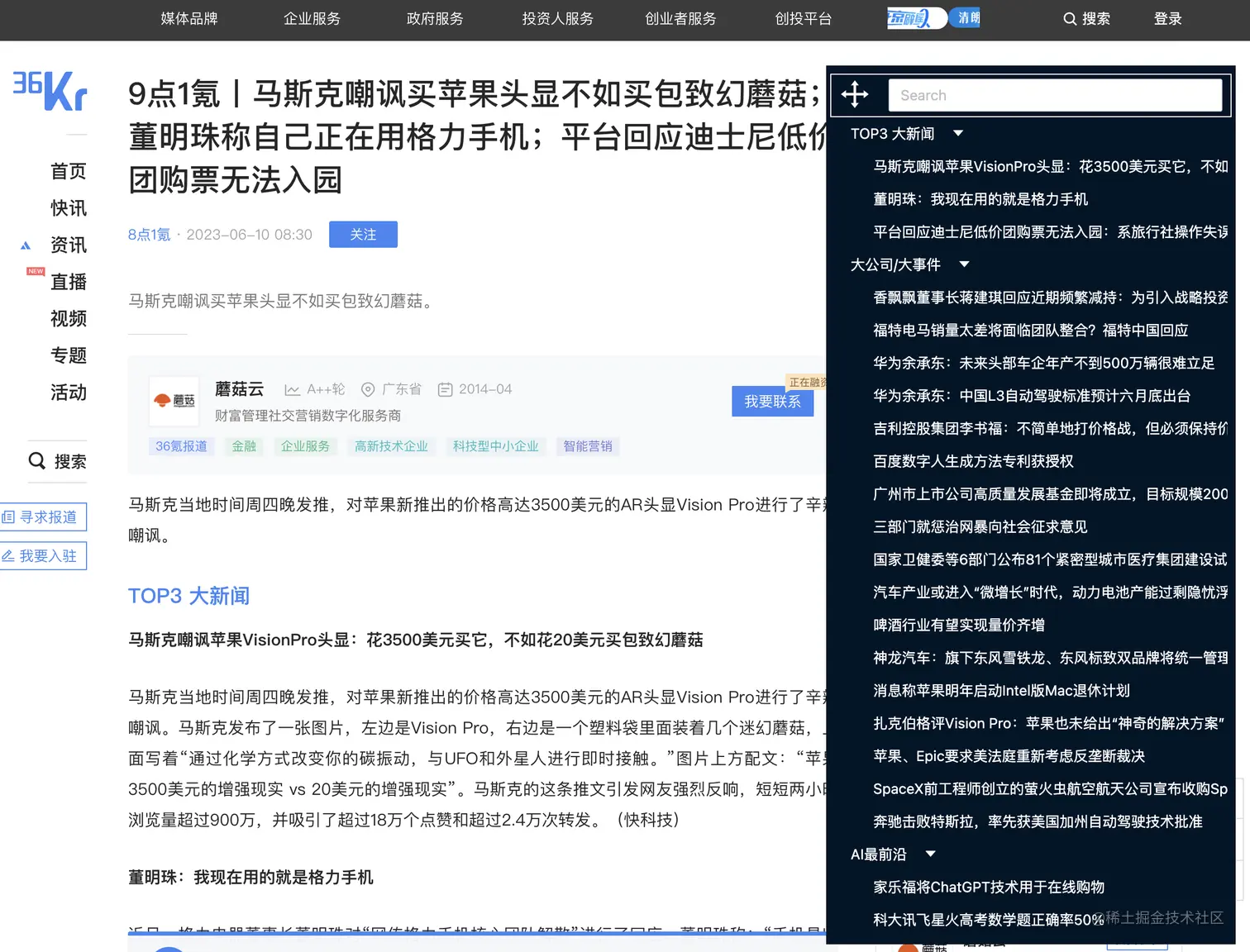This screenshot has width=1250, height=952.
Task: Jump to outline item 神龙汽车
Action: tap(1050, 658)
